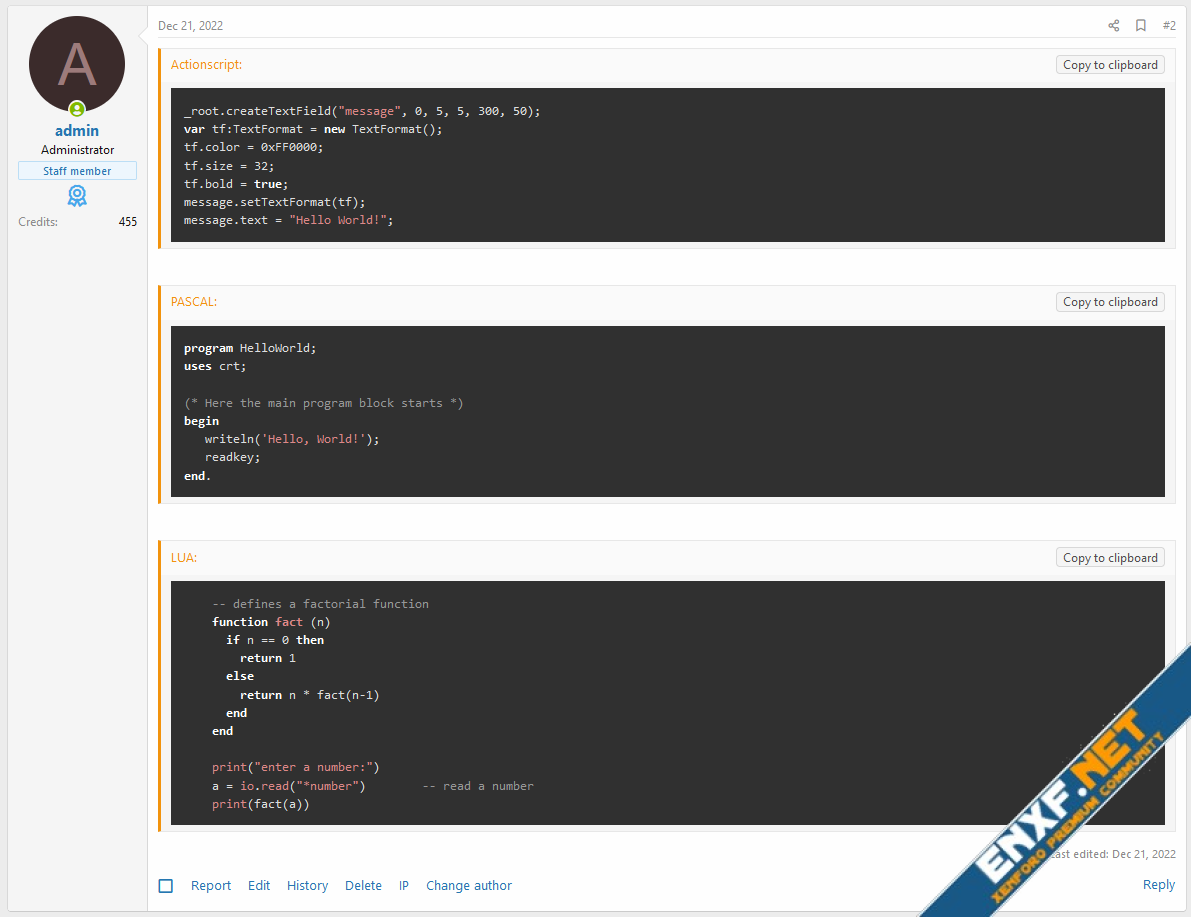View the post edit History
The width and height of the screenshot is (1191, 917).
pyautogui.click(x=307, y=886)
